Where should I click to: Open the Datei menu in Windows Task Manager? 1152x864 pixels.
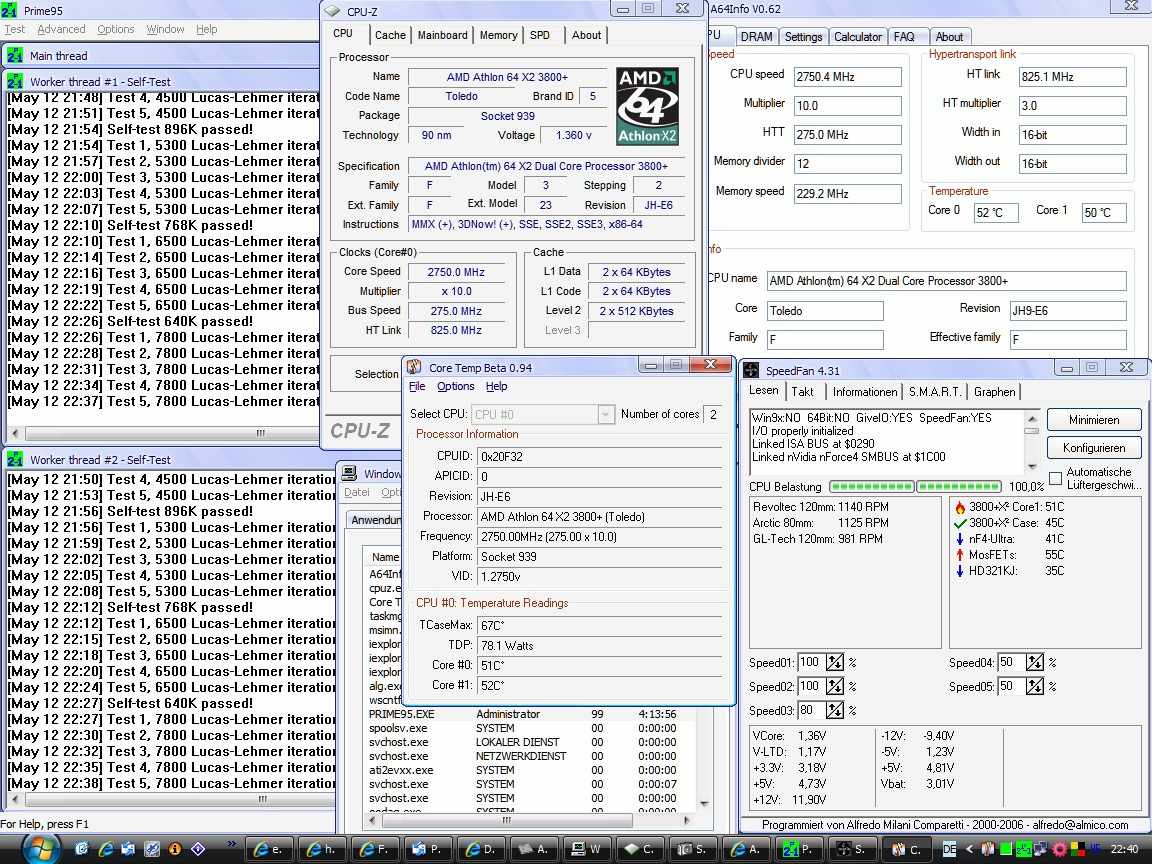tap(357, 492)
